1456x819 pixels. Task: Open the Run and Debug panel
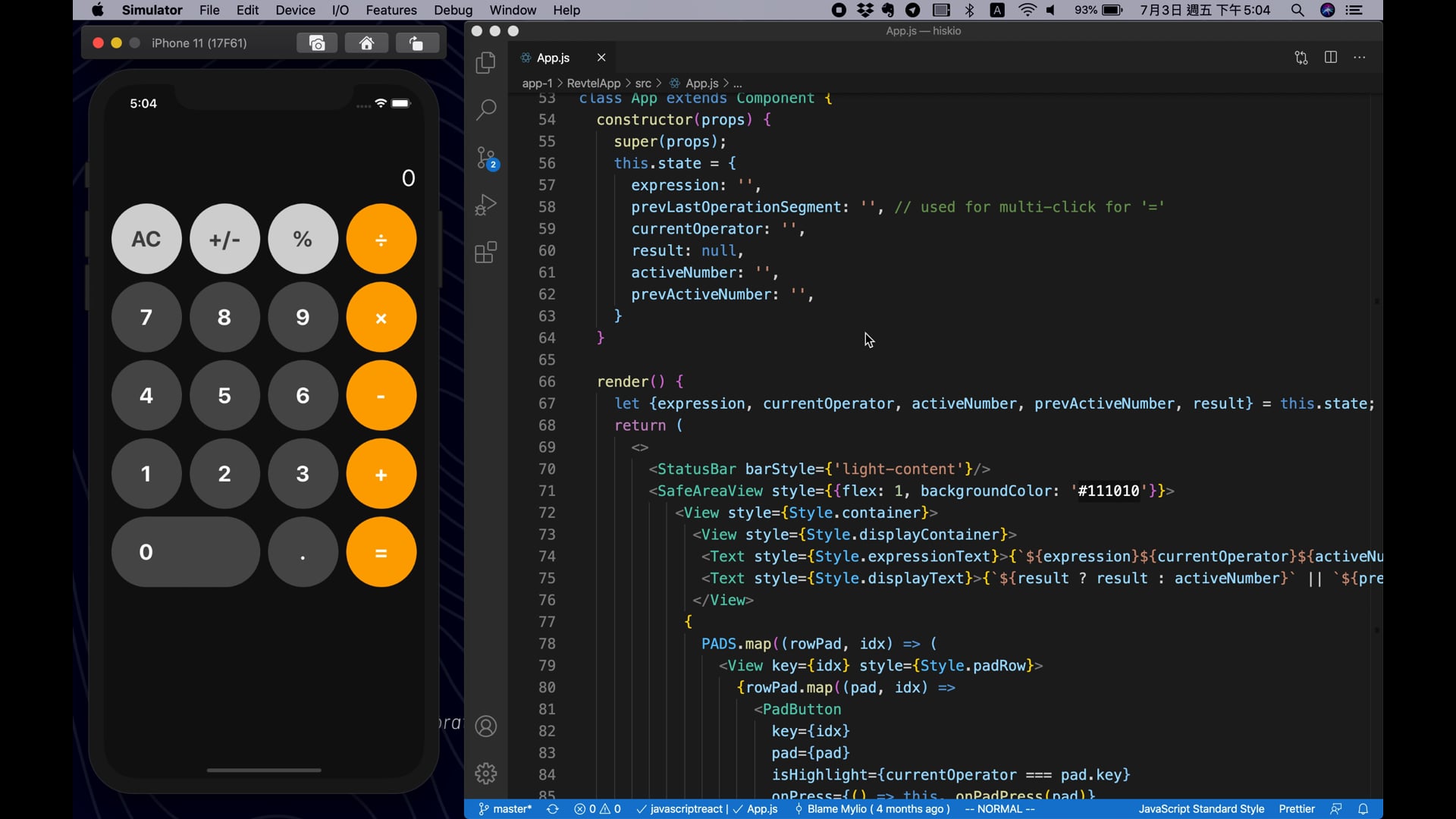pyautogui.click(x=485, y=205)
